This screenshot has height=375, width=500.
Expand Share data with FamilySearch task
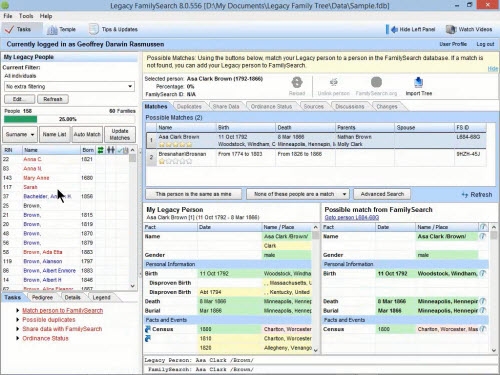17,329
